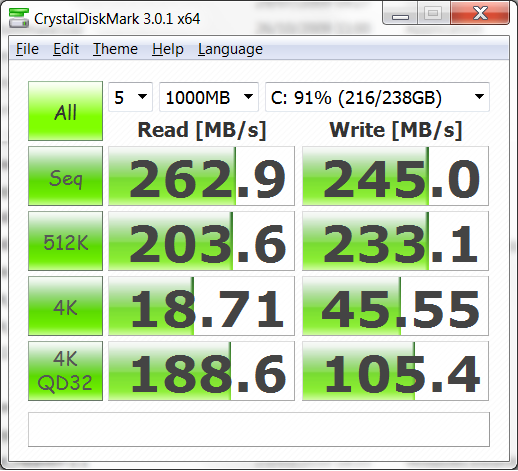Expand the test count dropdown showing 5
518x471 pixels.
pos(130,97)
